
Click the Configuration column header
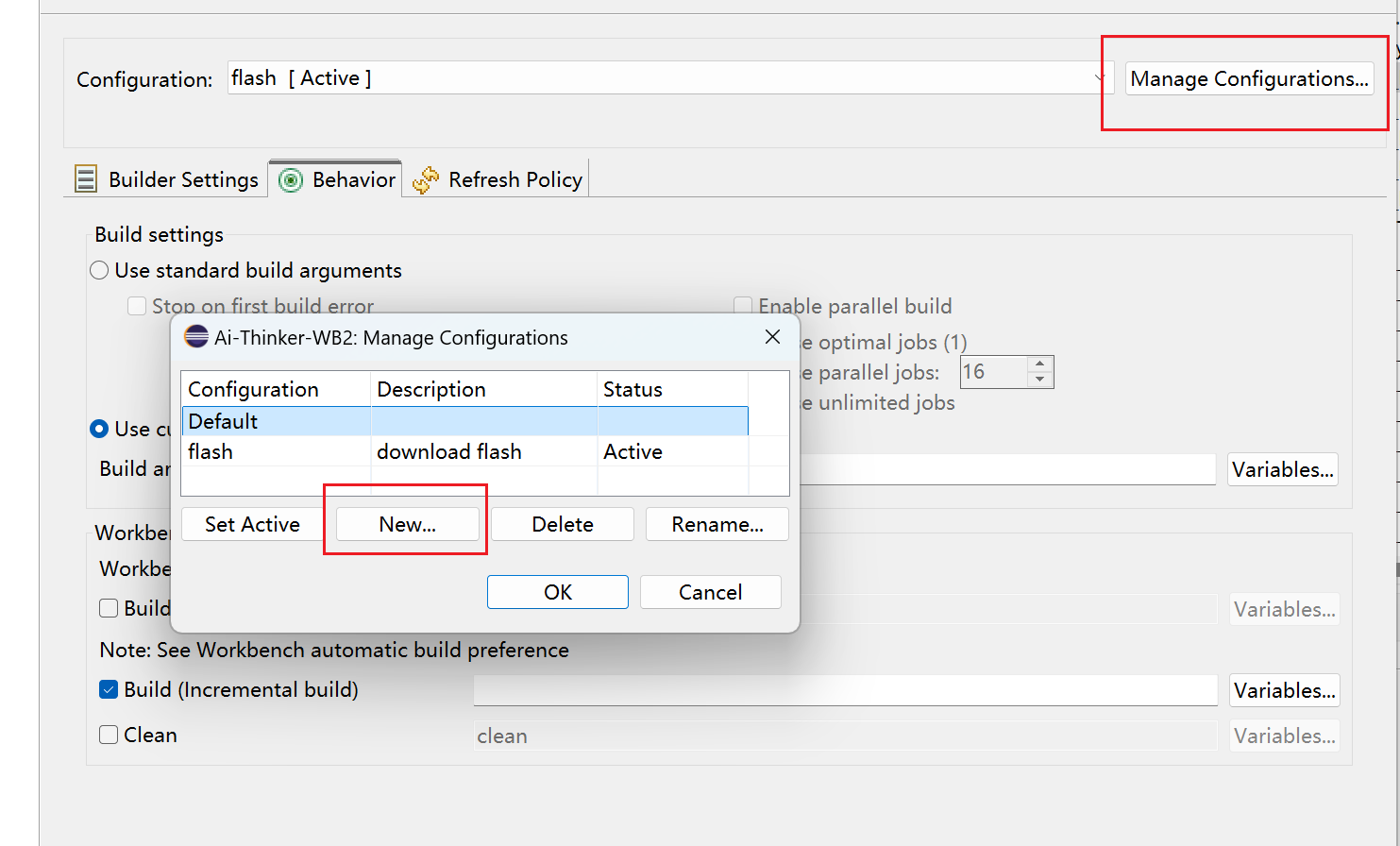pyautogui.click(x=276, y=389)
